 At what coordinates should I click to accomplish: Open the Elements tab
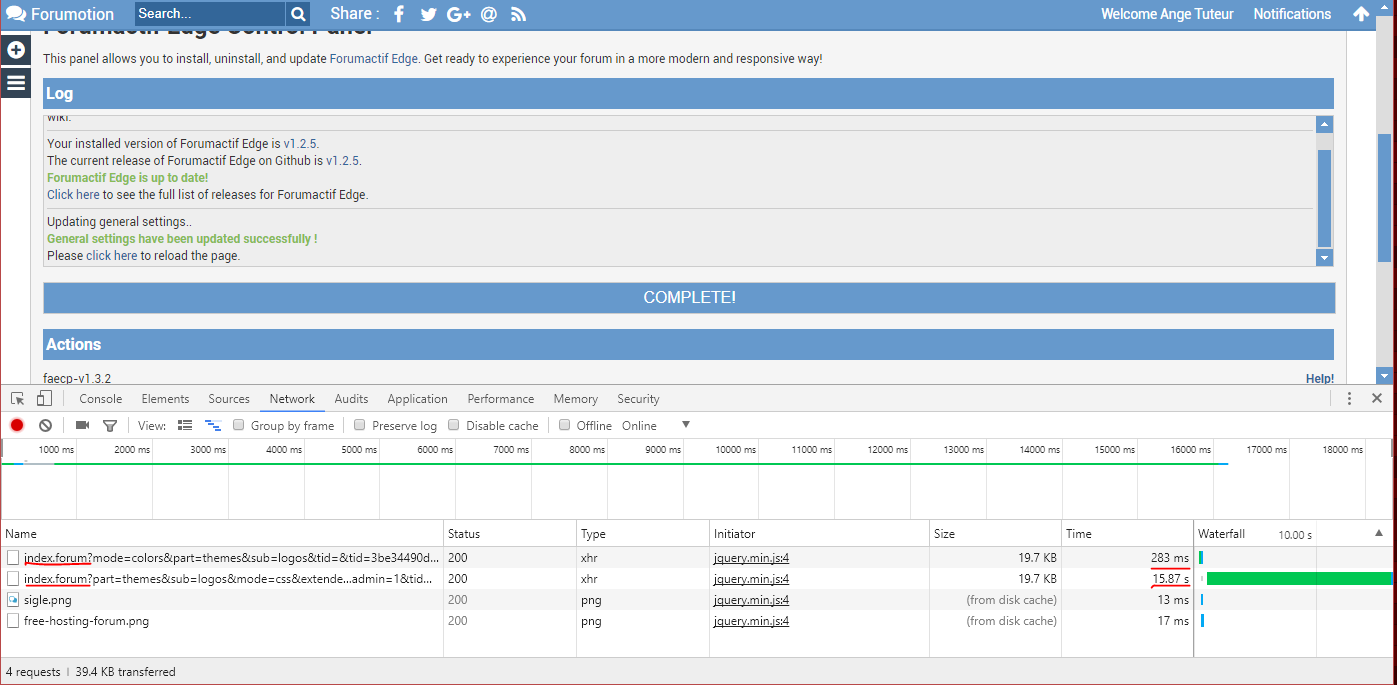(x=165, y=398)
